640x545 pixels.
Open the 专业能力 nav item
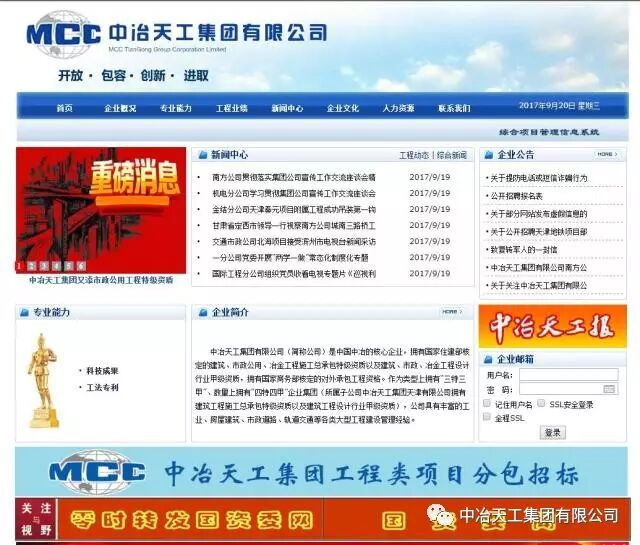click(x=176, y=108)
